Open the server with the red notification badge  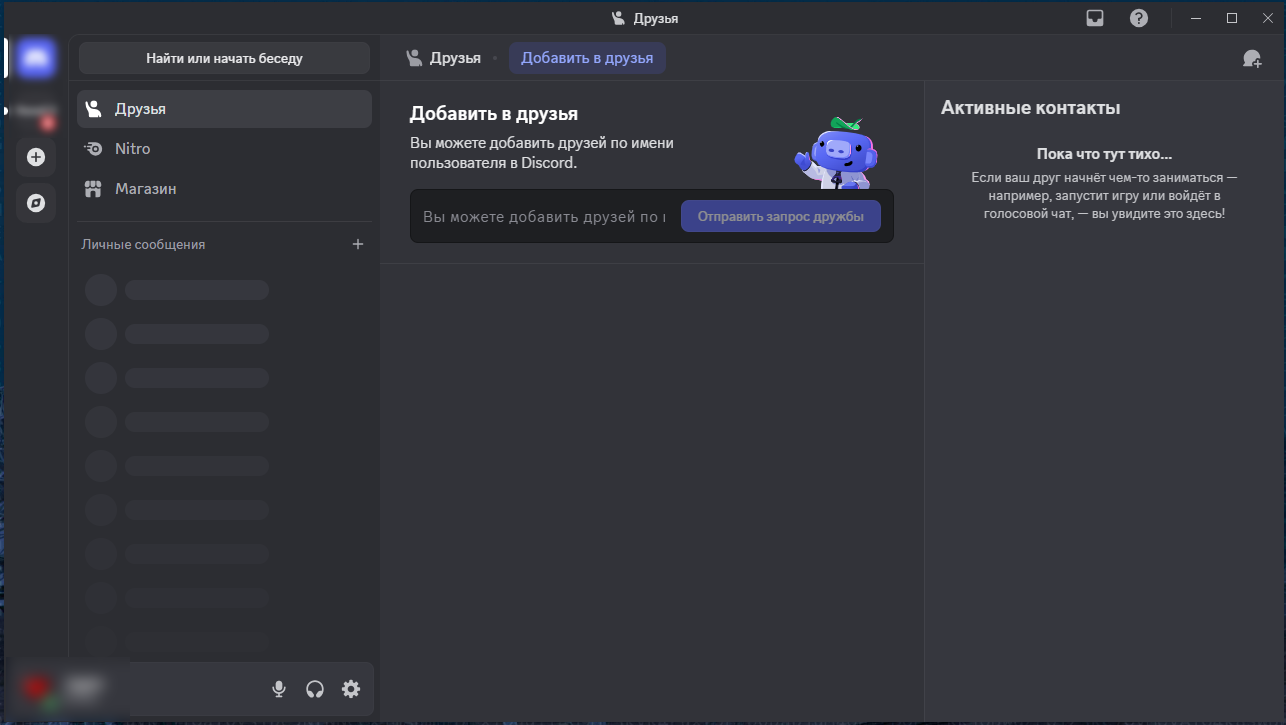(x=36, y=111)
